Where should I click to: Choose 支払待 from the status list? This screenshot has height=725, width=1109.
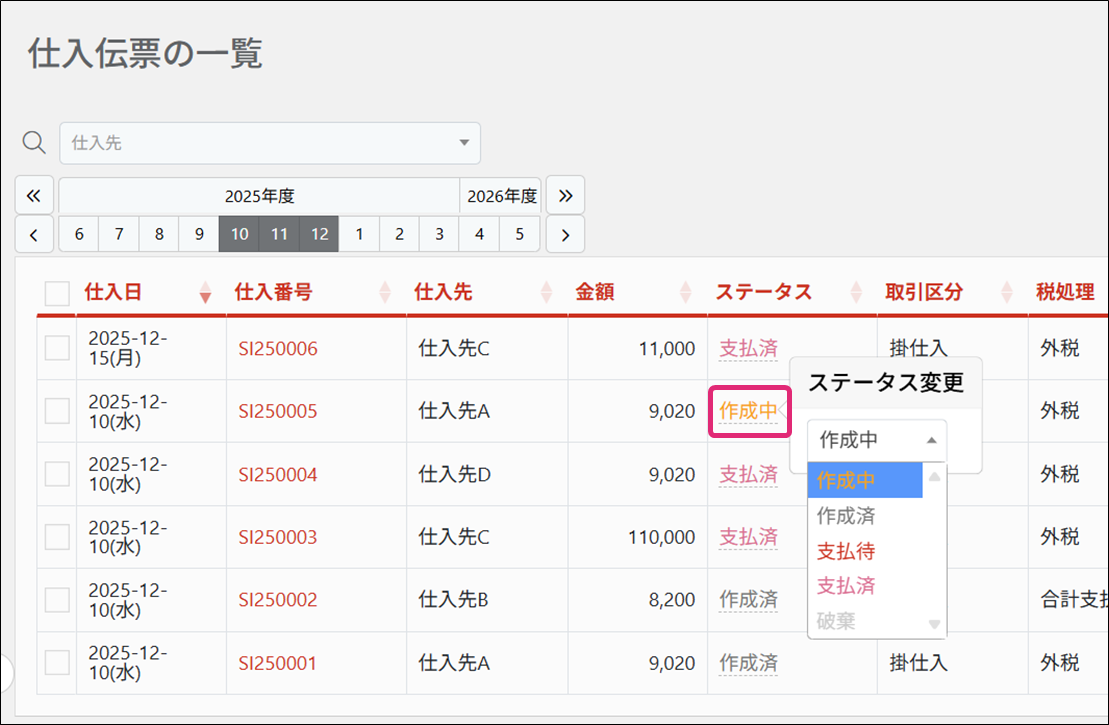[846, 551]
